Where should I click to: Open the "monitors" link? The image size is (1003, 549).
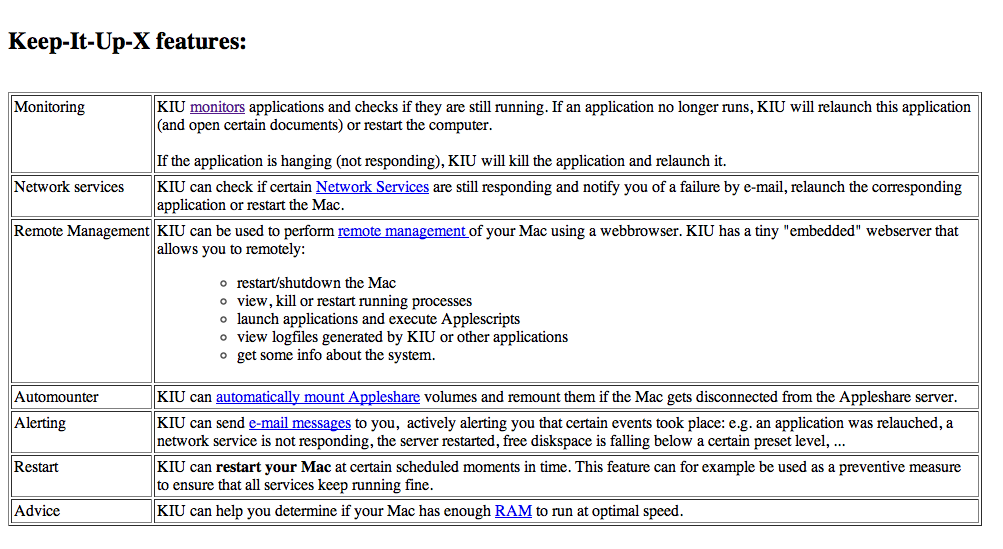coord(217,107)
